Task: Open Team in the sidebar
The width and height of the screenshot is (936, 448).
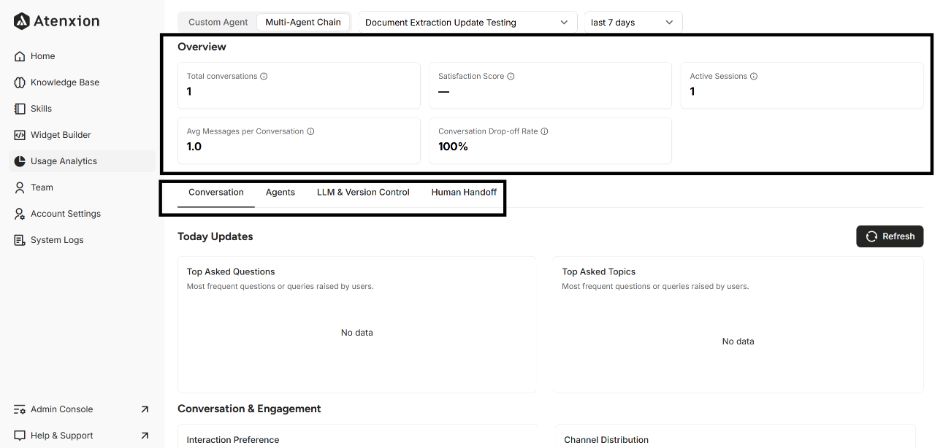Action: [x=82, y=188]
